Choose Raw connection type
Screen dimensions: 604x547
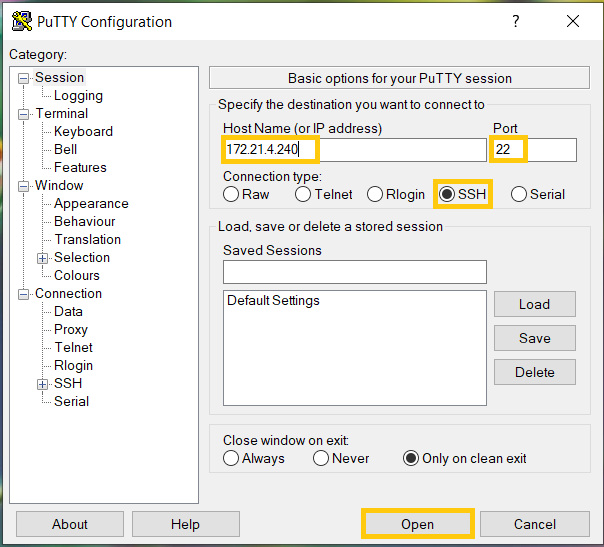[x=231, y=194]
